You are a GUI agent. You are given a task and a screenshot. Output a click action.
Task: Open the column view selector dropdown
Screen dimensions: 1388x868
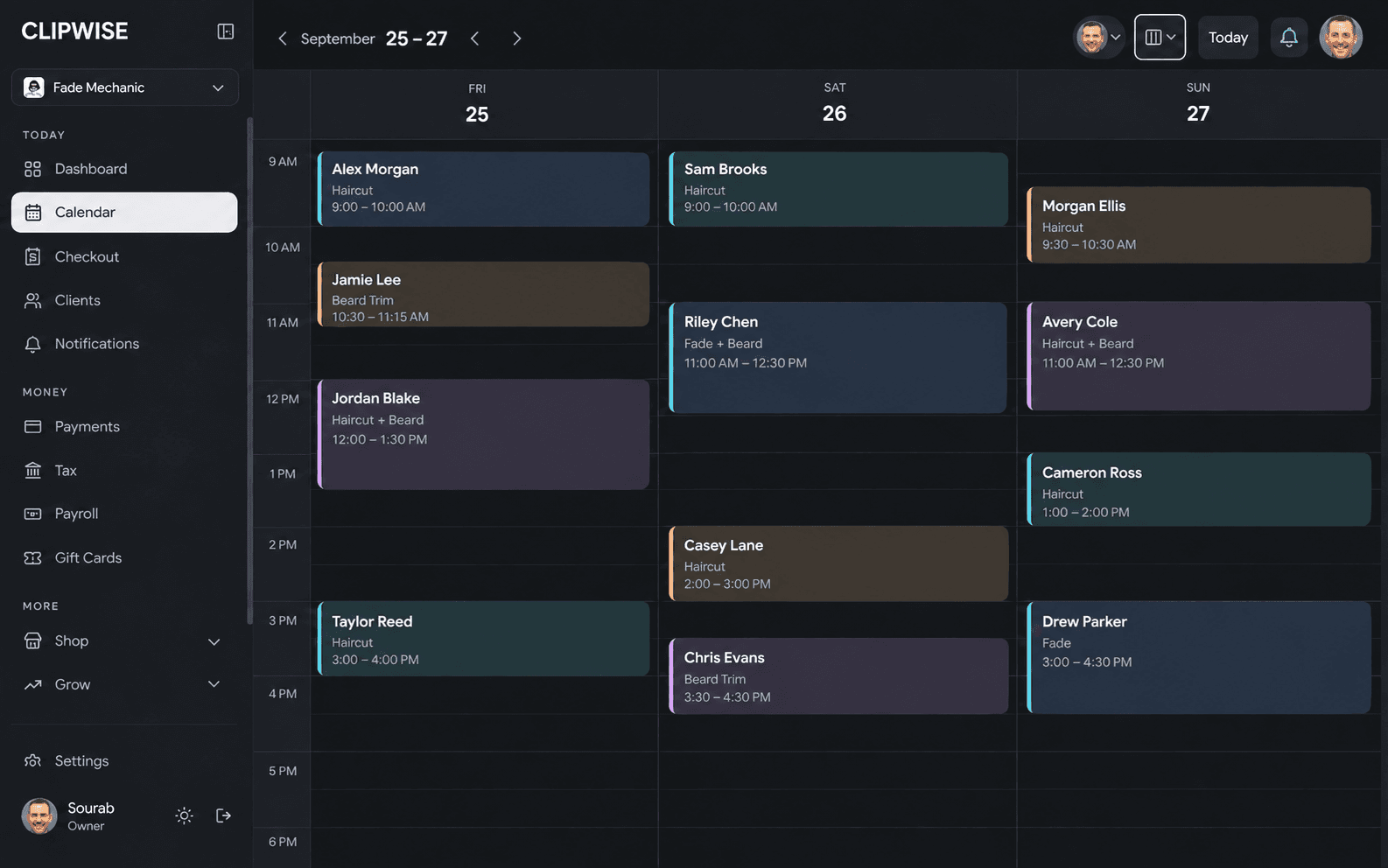1160,37
